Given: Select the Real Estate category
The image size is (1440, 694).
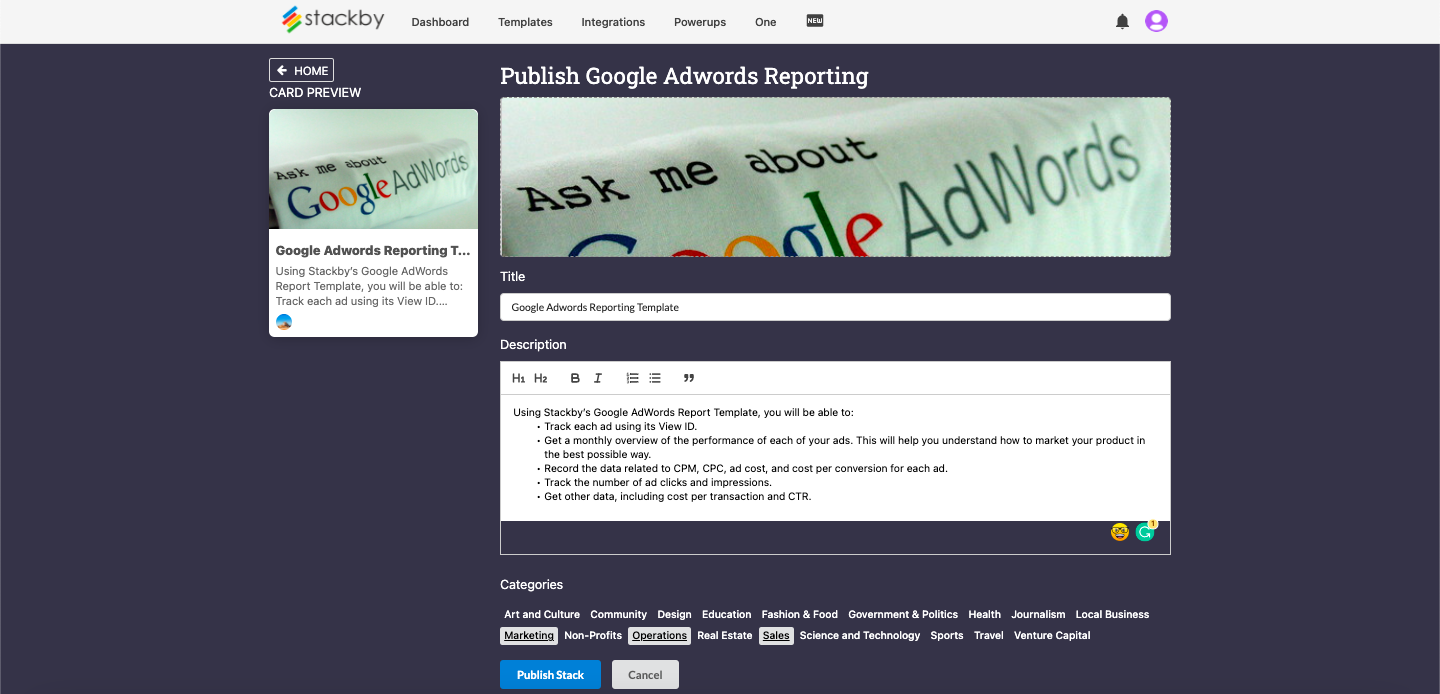Looking at the screenshot, I should pyautogui.click(x=725, y=636).
